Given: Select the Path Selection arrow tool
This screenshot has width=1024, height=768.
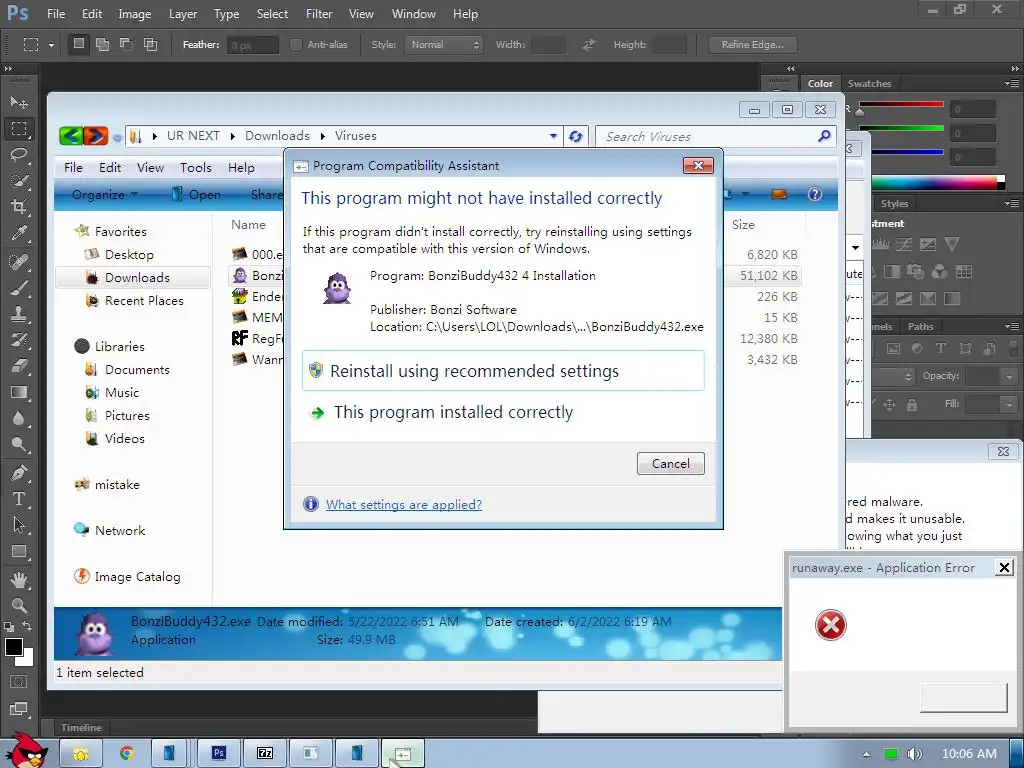Looking at the screenshot, I should pyautogui.click(x=19, y=525).
